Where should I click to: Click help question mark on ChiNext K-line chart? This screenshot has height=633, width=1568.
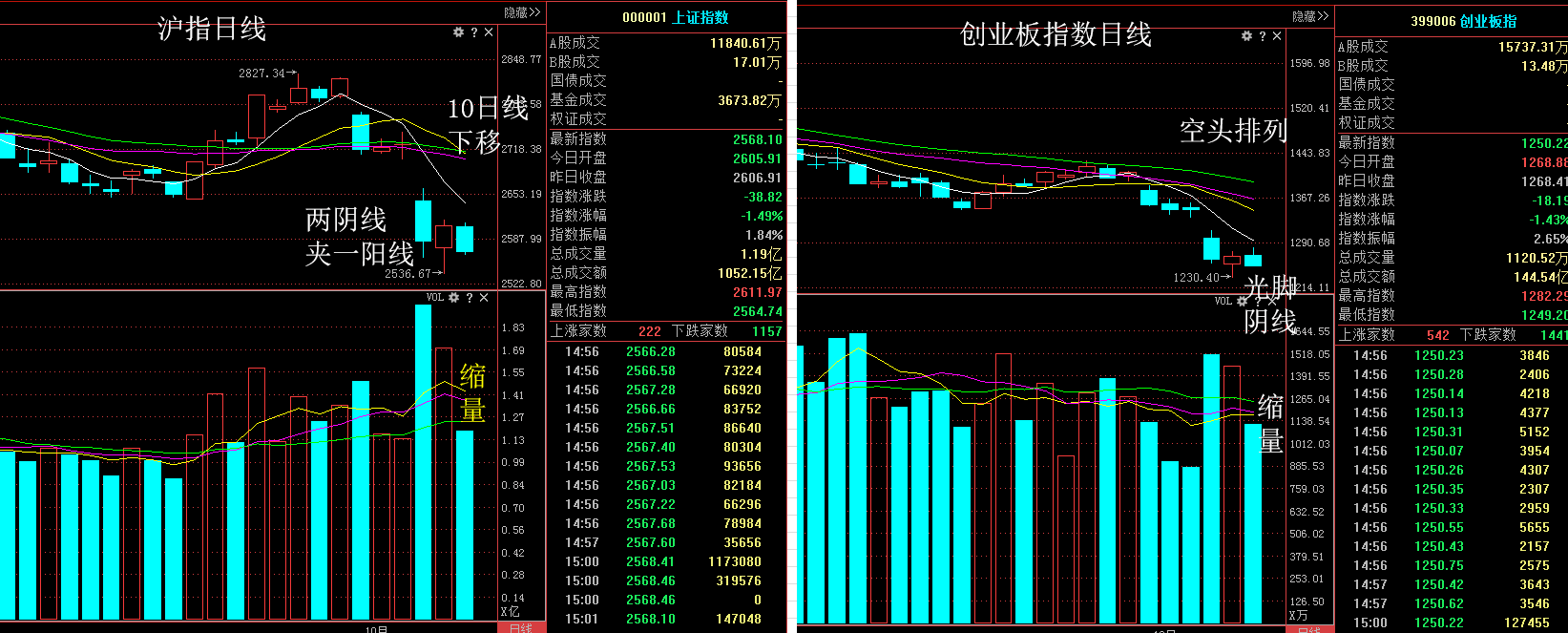pyautogui.click(x=1263, y=36)
